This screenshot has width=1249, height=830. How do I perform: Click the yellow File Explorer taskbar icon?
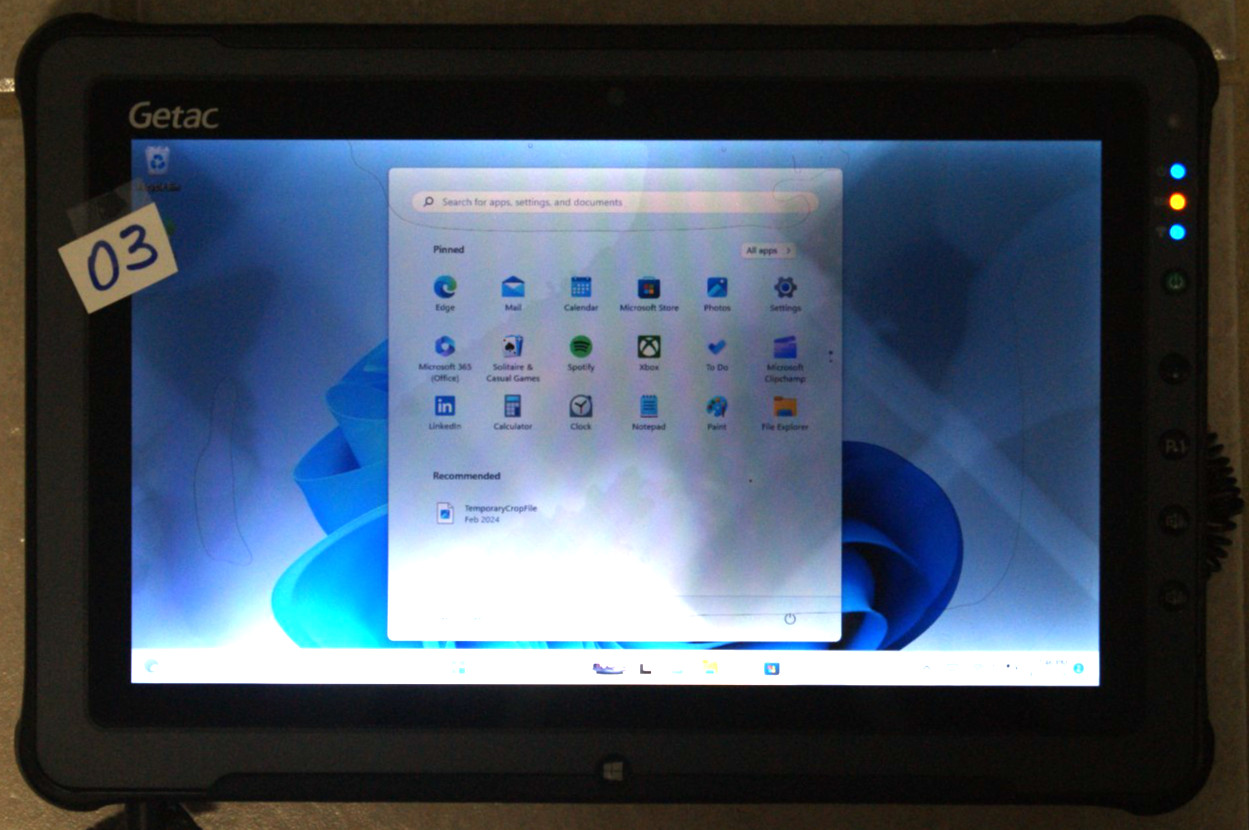(x=710, y=667)
